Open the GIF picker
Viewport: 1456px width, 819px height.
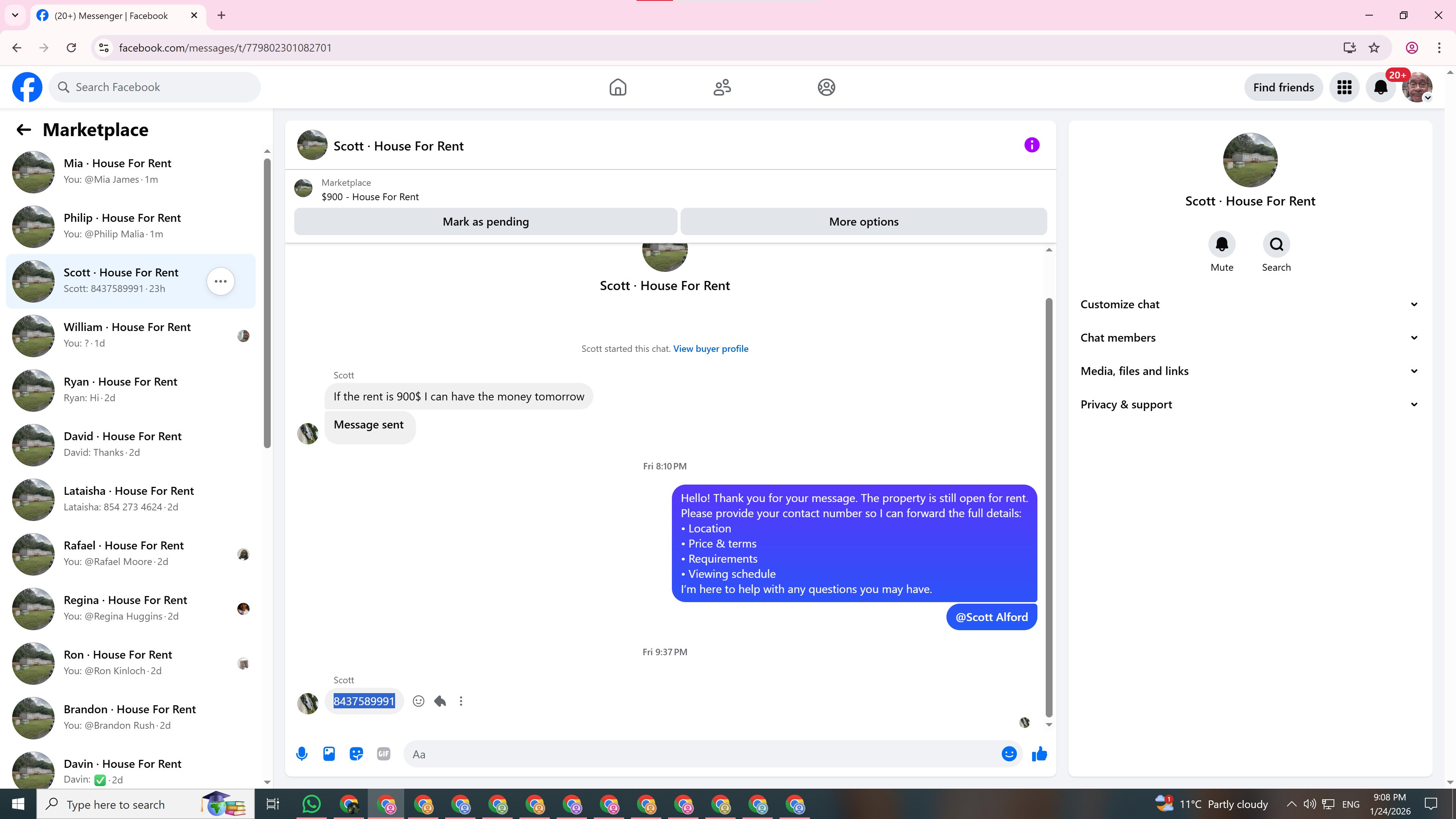(x=383, y=753)
